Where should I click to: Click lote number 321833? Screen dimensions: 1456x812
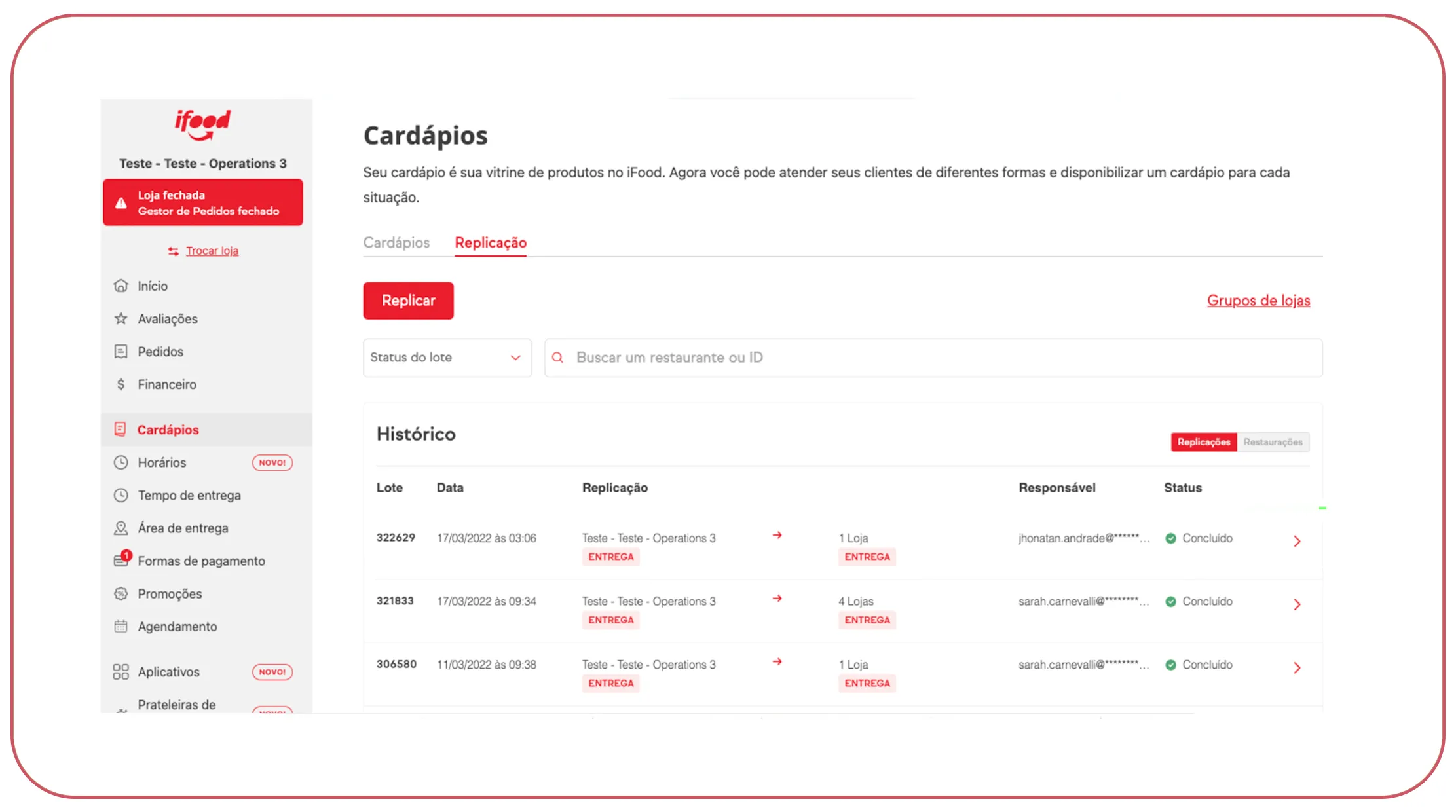click(x=395, y=600)
